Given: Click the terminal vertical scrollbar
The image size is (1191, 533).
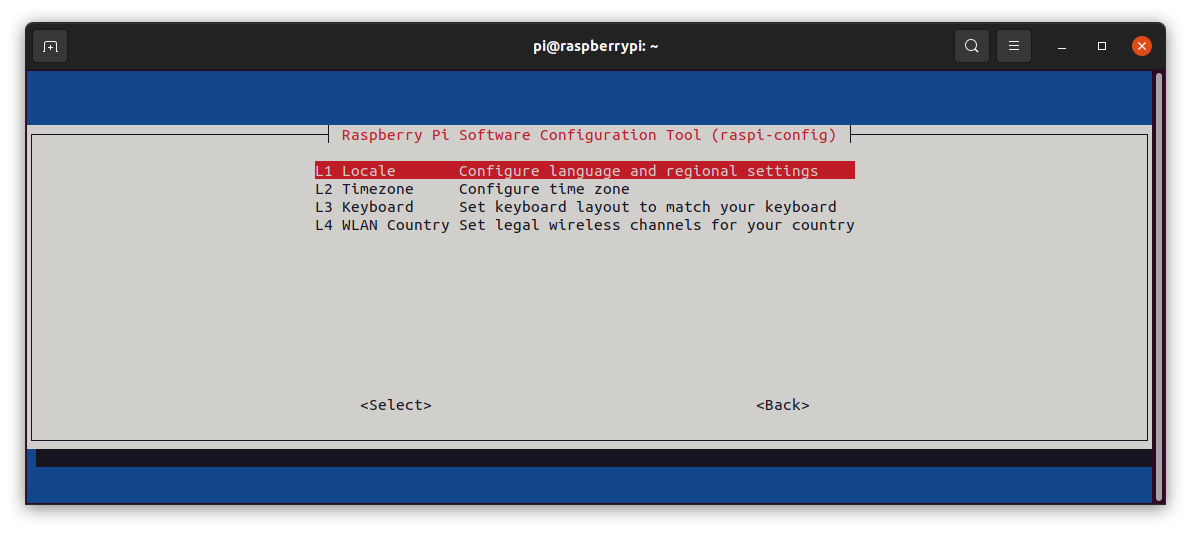Looking at the screenshot, I should 1158,287.
